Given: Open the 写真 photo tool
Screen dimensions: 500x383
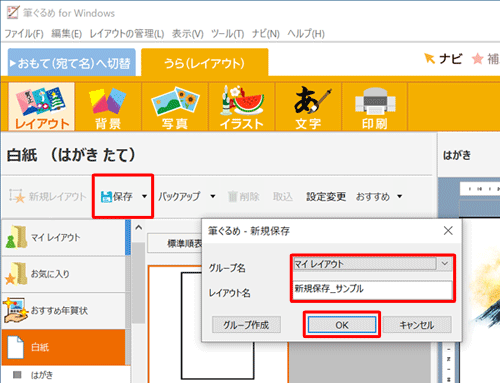Looking at the screenshot, I should coord(175,107).
